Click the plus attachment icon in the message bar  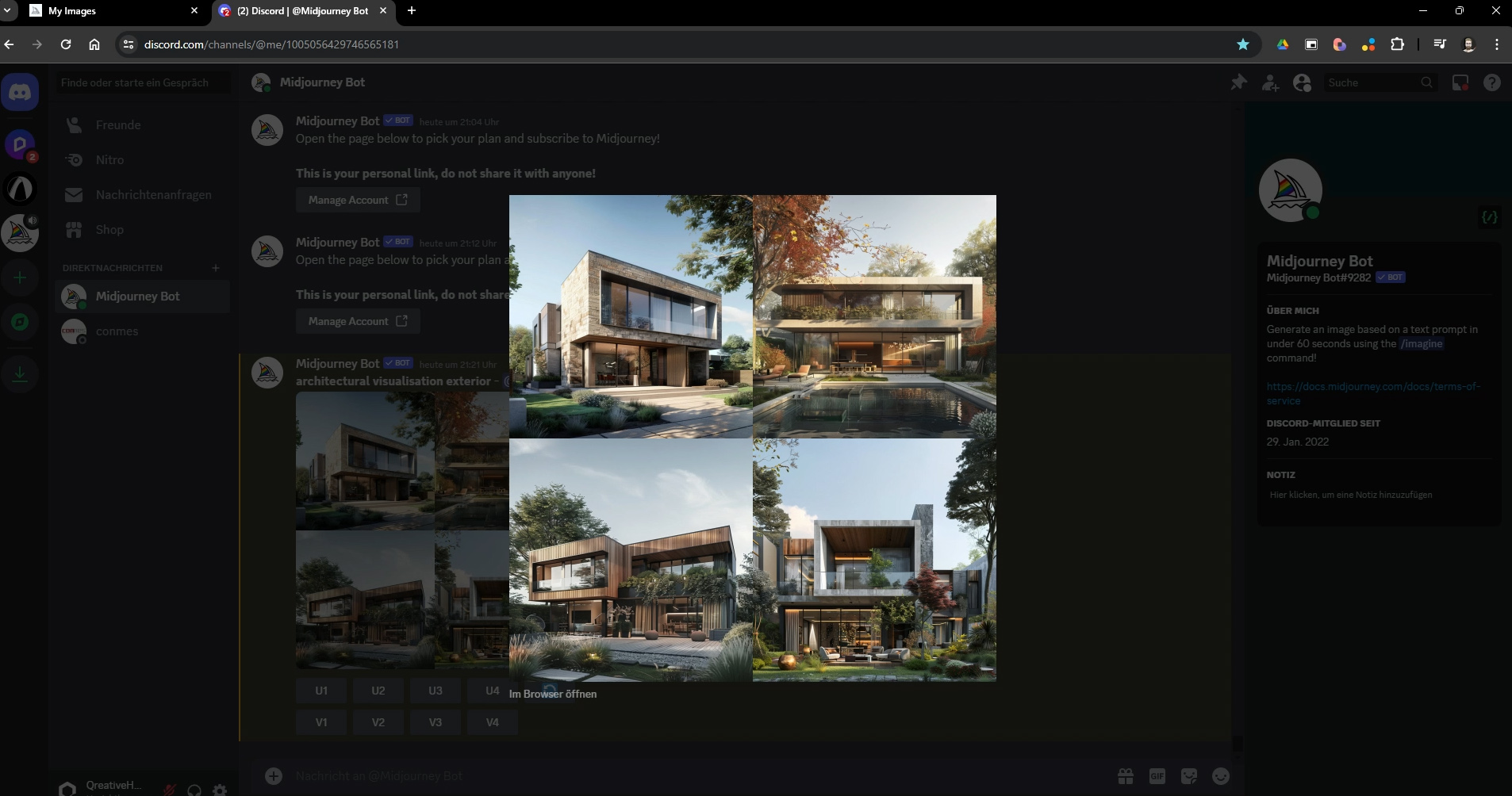(274, 776)
